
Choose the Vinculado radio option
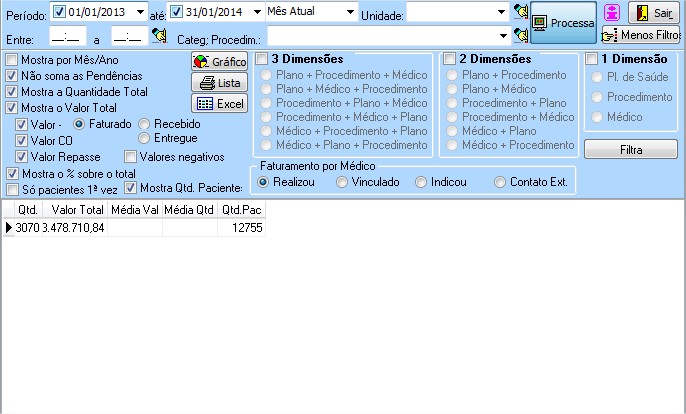coord(342,182)
